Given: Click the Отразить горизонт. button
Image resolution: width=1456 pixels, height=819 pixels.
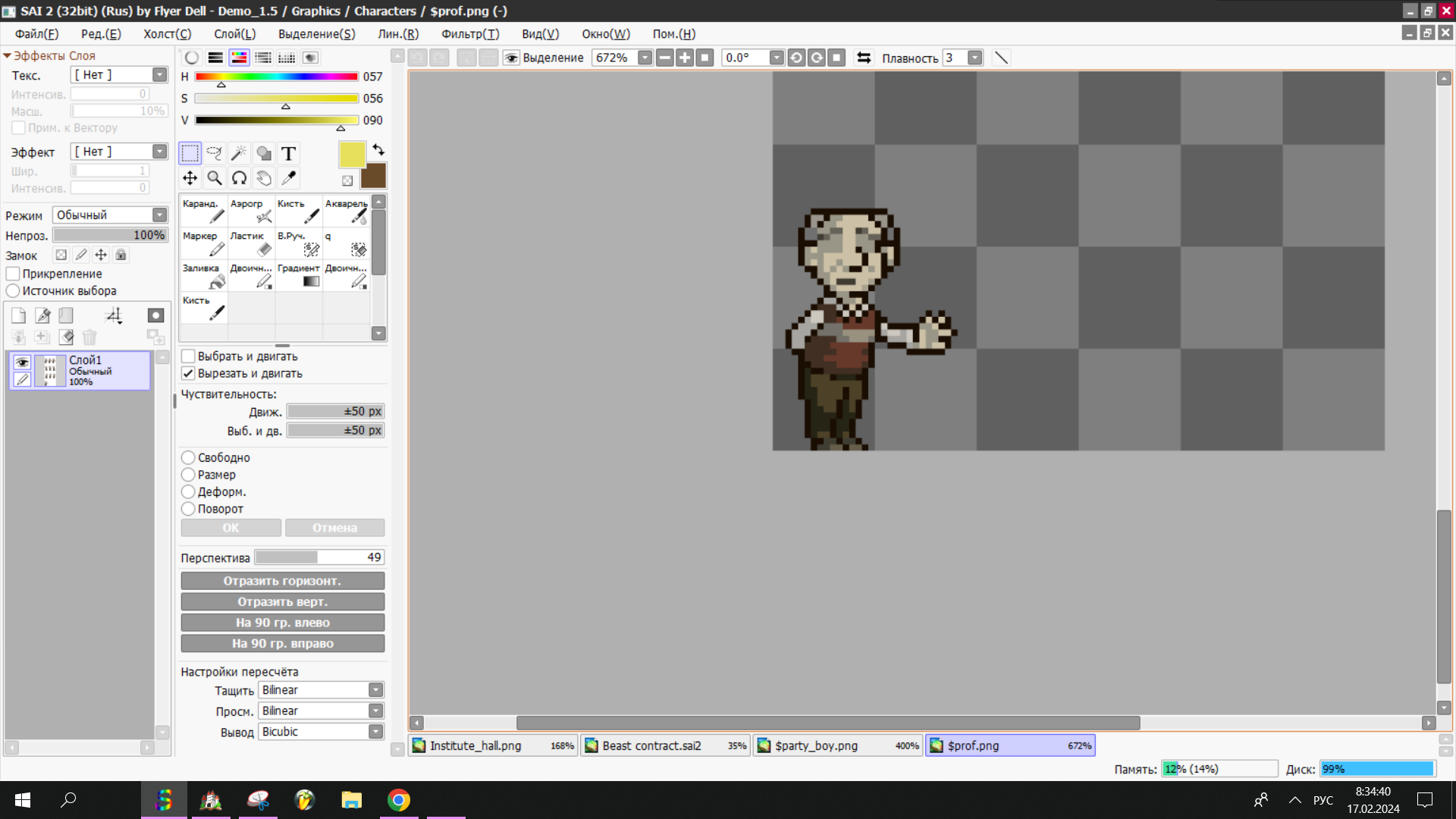Looking at the screenshot, I should pyautogui.click(x=282, y=581).
